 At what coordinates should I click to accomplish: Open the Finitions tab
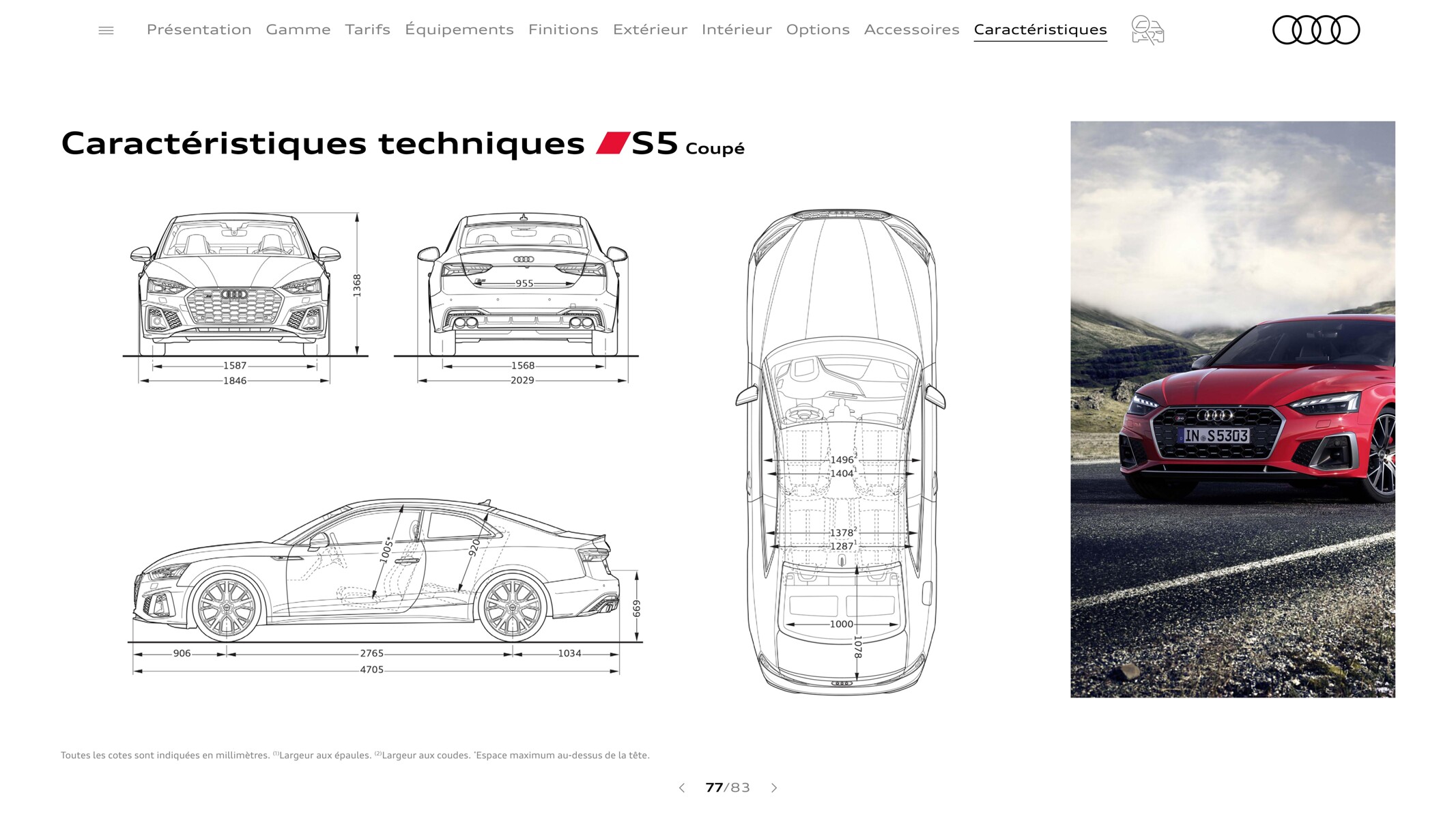(x=563, y=29)
